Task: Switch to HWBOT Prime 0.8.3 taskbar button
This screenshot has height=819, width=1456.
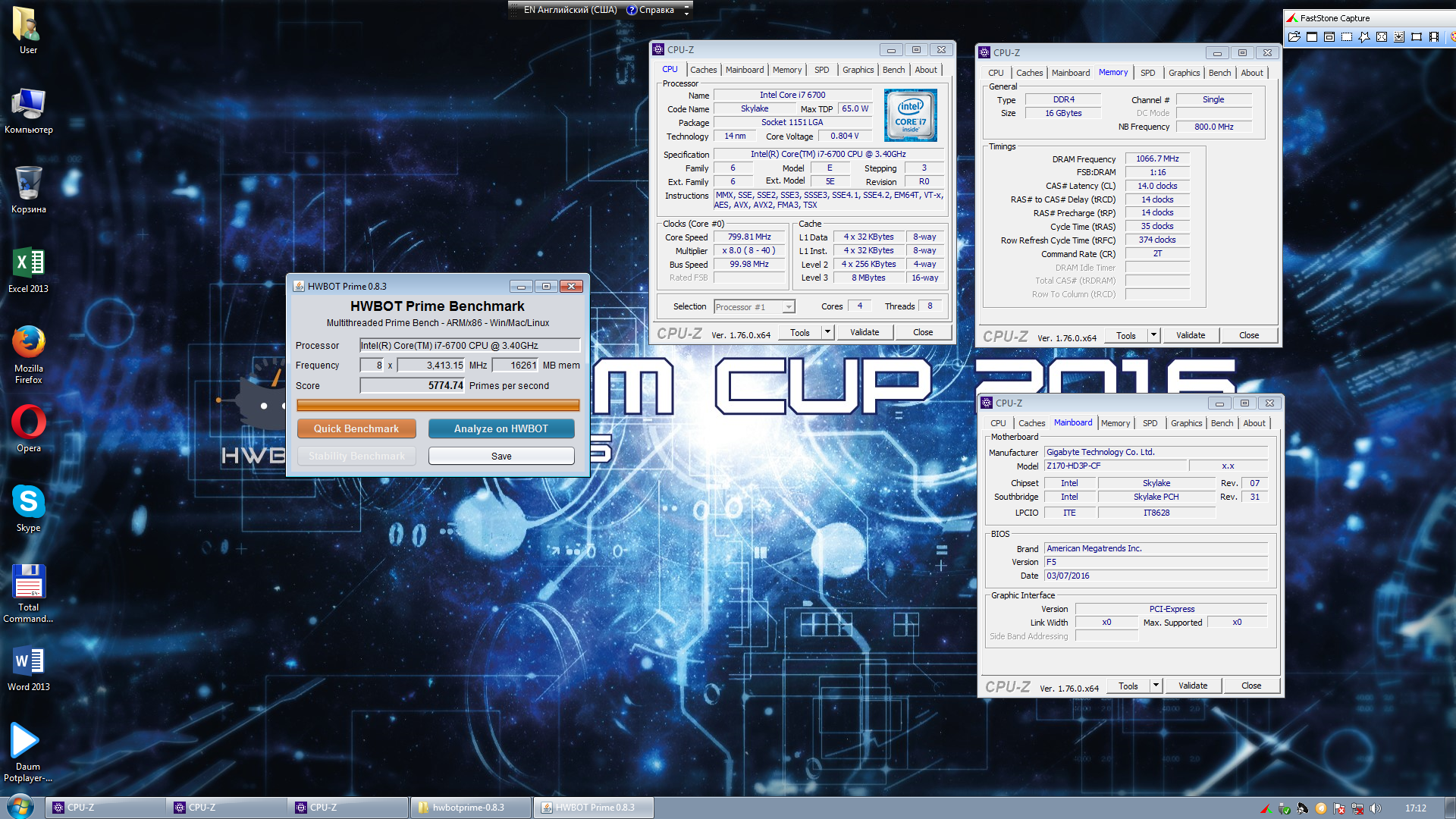Action: click(x=593, y=808)
